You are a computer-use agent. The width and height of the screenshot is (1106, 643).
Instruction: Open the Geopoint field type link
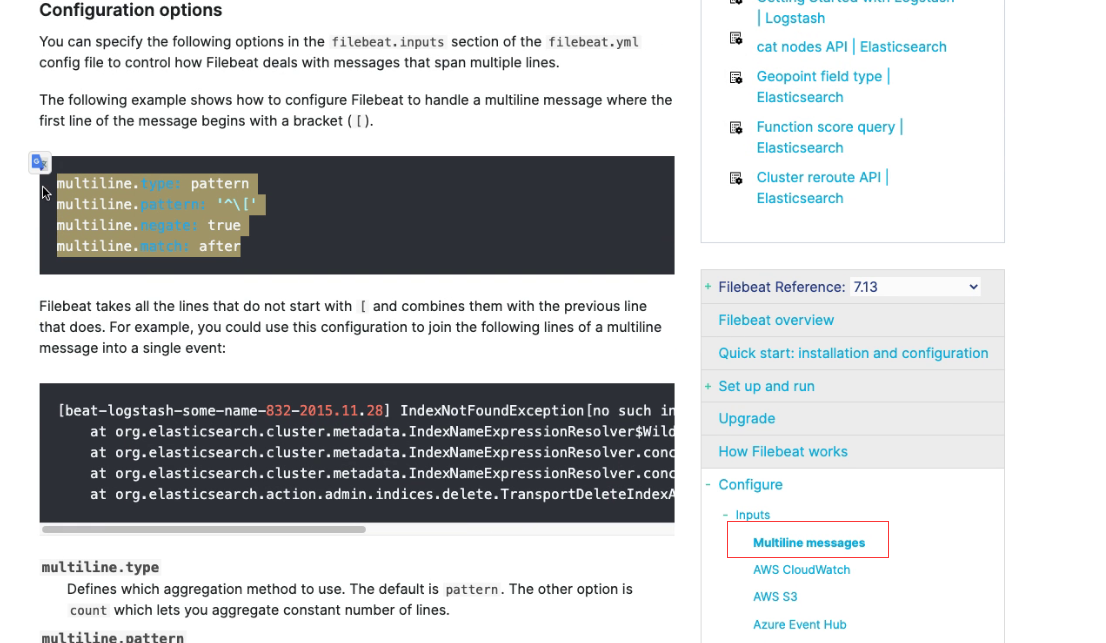823,87
